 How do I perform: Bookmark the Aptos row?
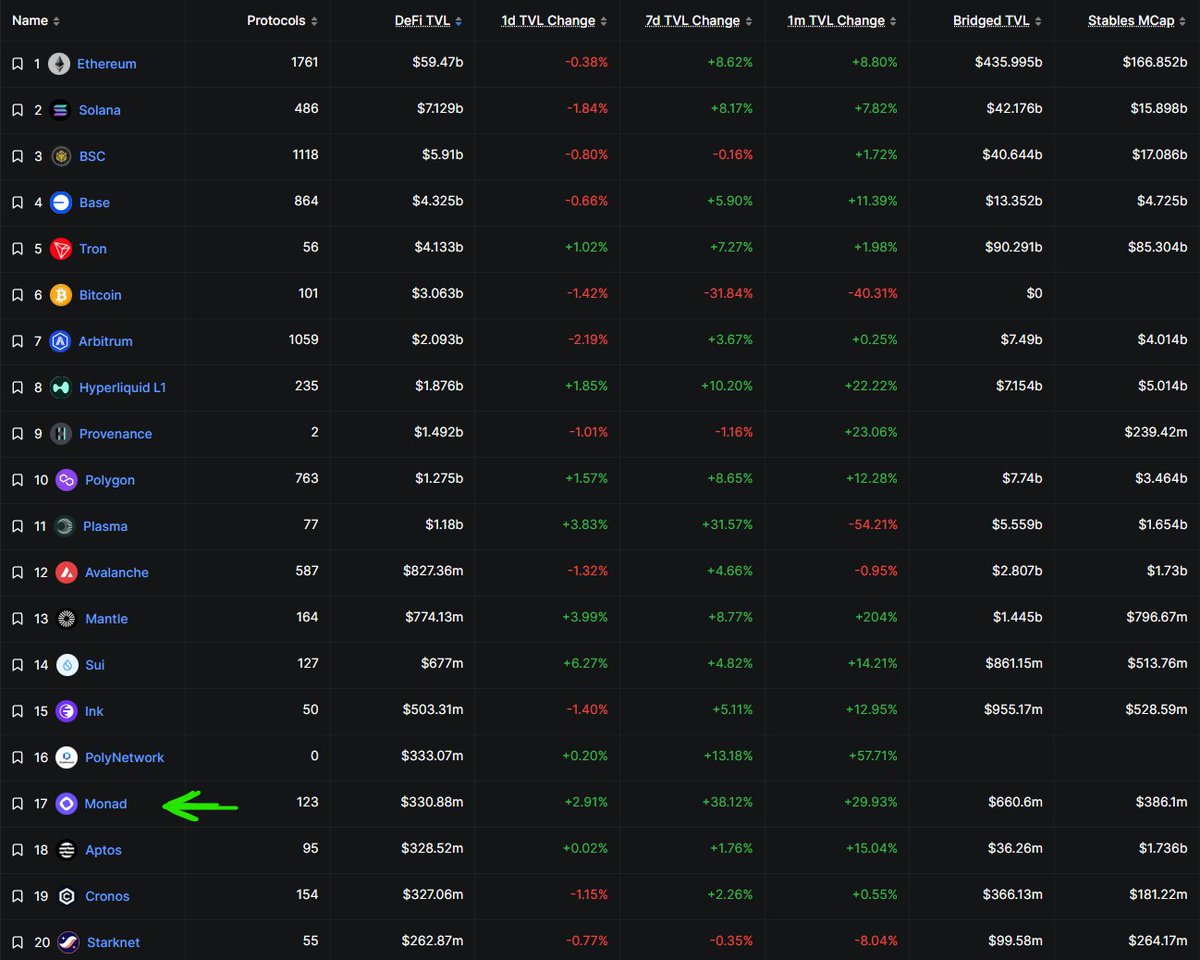pos(17,850)
